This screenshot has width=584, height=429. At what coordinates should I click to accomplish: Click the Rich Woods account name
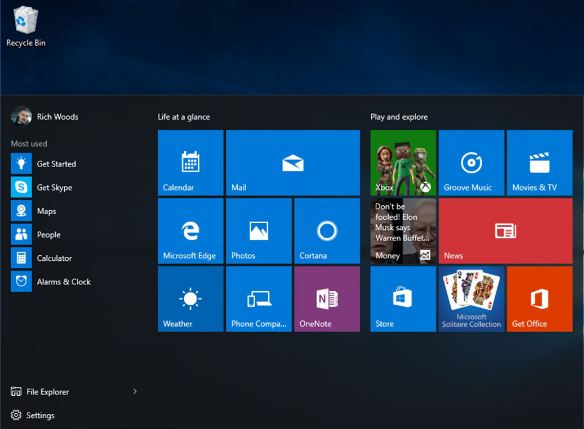(x=58, y=117)
